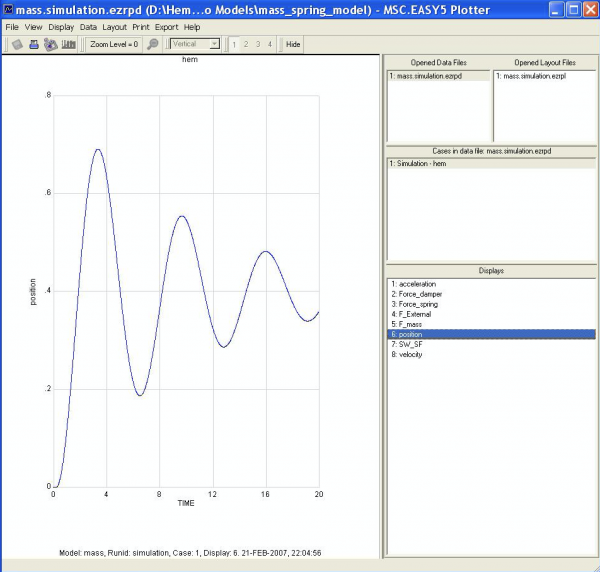Click the position y-axis label
Image resolution: width=600 pixels, height=572 pixels.
(x=33, y=292)
